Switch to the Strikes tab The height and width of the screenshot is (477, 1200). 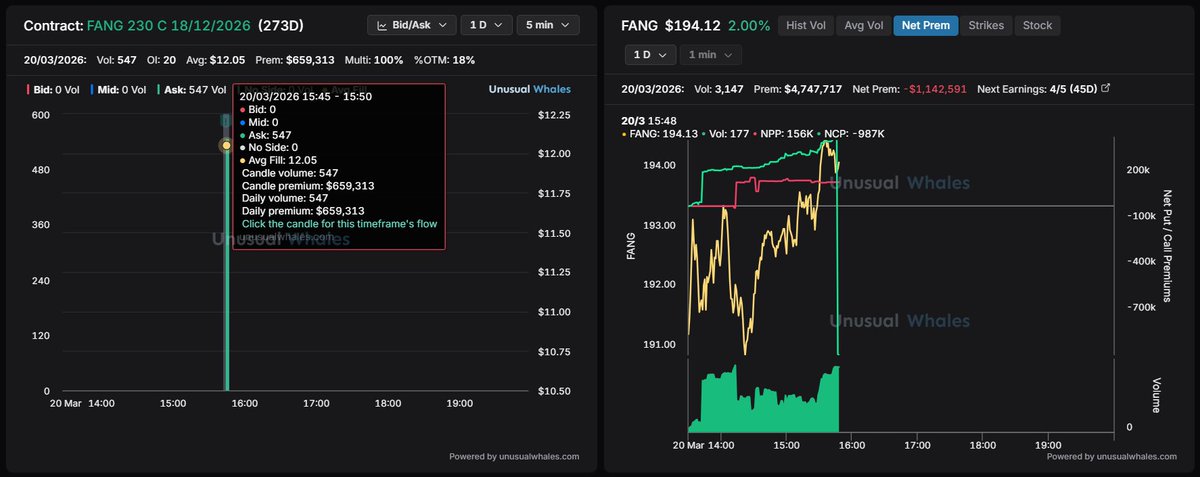point(985,25)
